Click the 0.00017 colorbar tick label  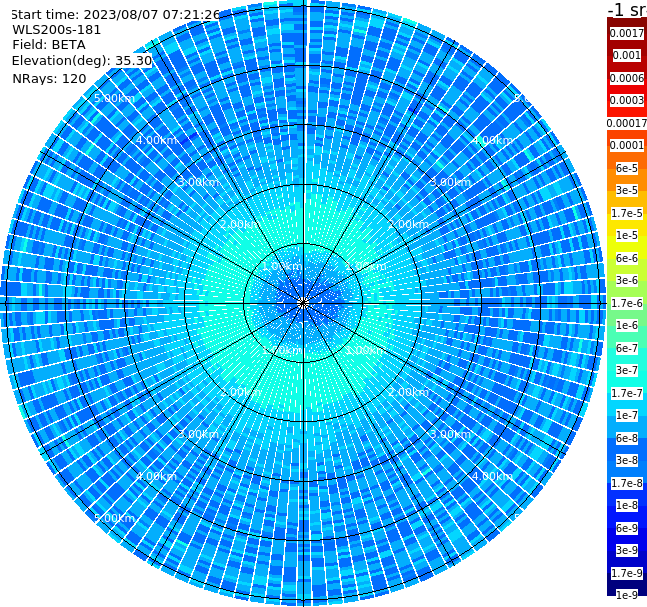tap(627, 123)
